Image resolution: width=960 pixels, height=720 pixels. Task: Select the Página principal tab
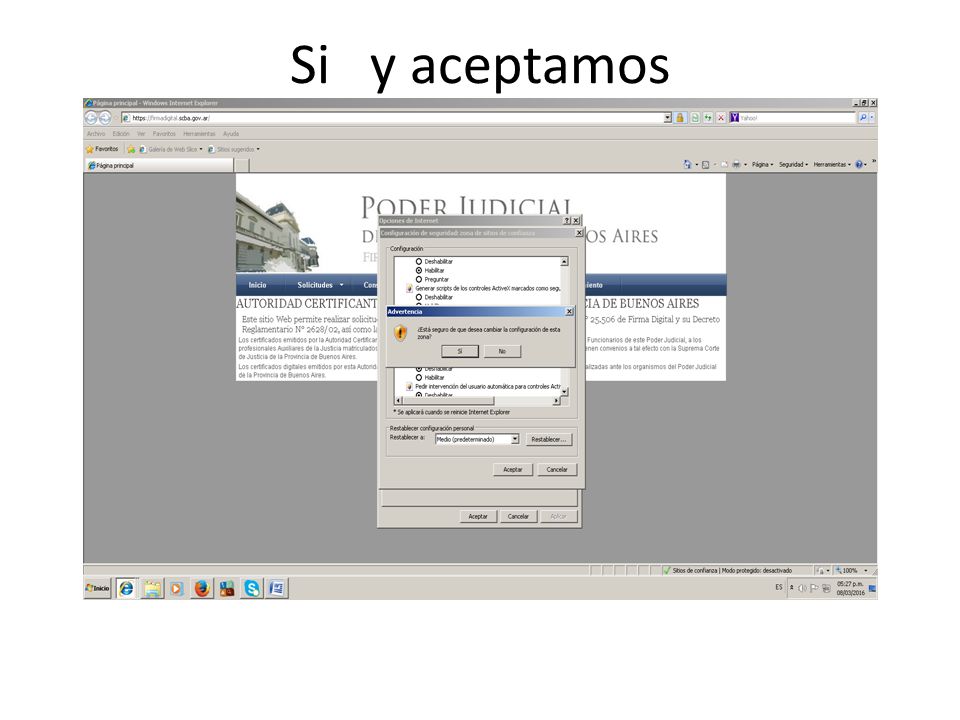[x=158, y=165]
